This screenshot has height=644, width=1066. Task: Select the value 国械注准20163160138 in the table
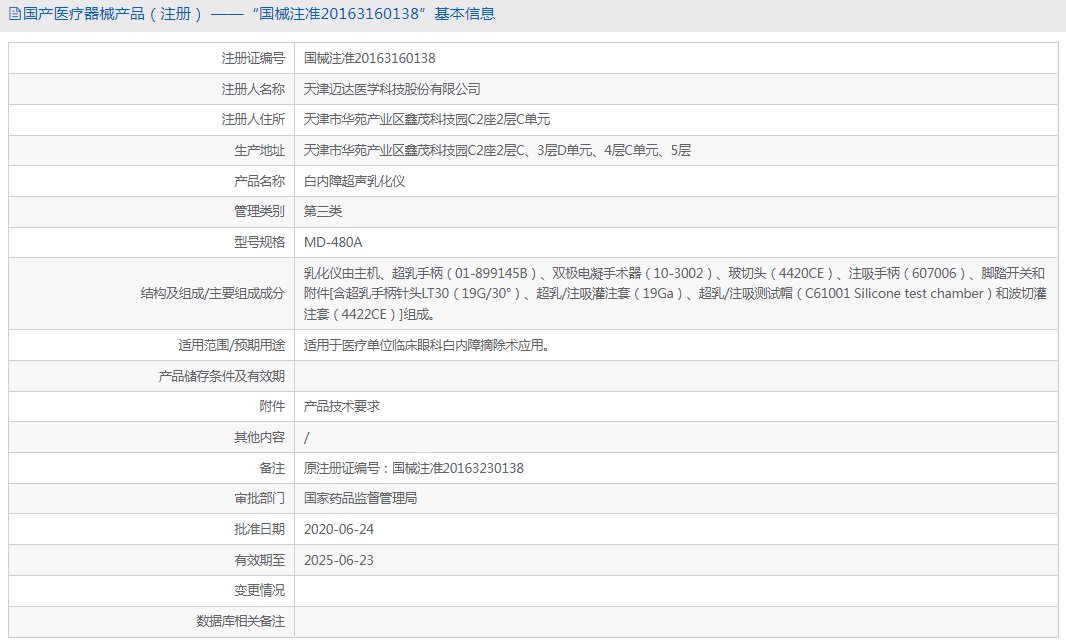click(369, 58)
